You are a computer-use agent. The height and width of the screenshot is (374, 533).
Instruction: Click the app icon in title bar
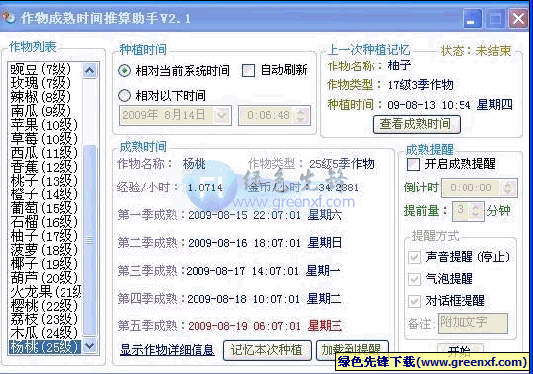coord(9,17)
